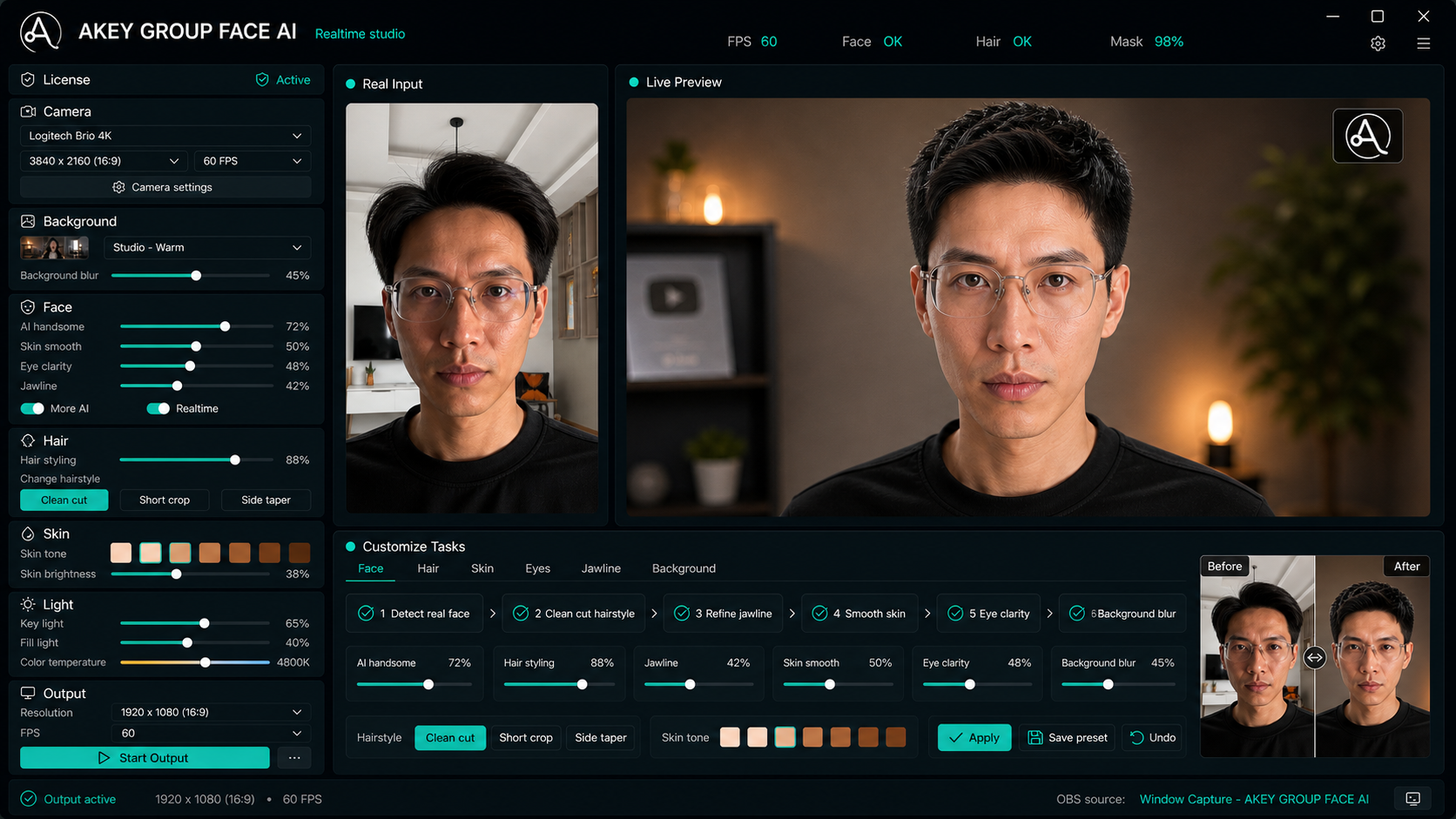Switch to the Jawline tab
Image resolution: width=1456 pixels, height=819 pixels.
[601, 568]
